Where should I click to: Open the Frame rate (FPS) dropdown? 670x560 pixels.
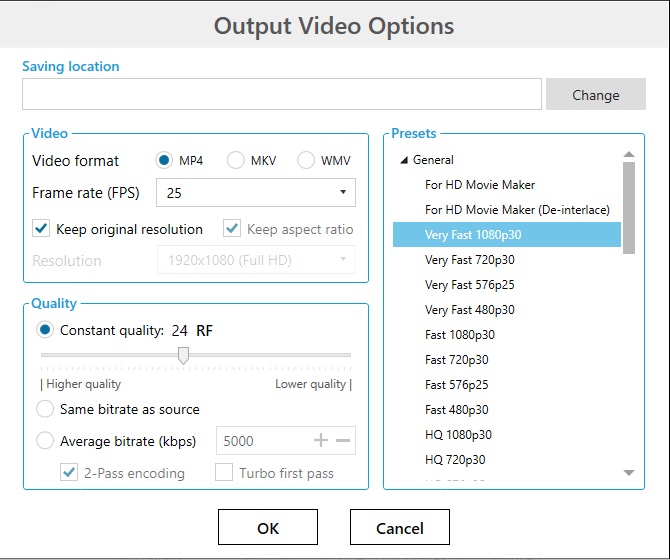255,192
